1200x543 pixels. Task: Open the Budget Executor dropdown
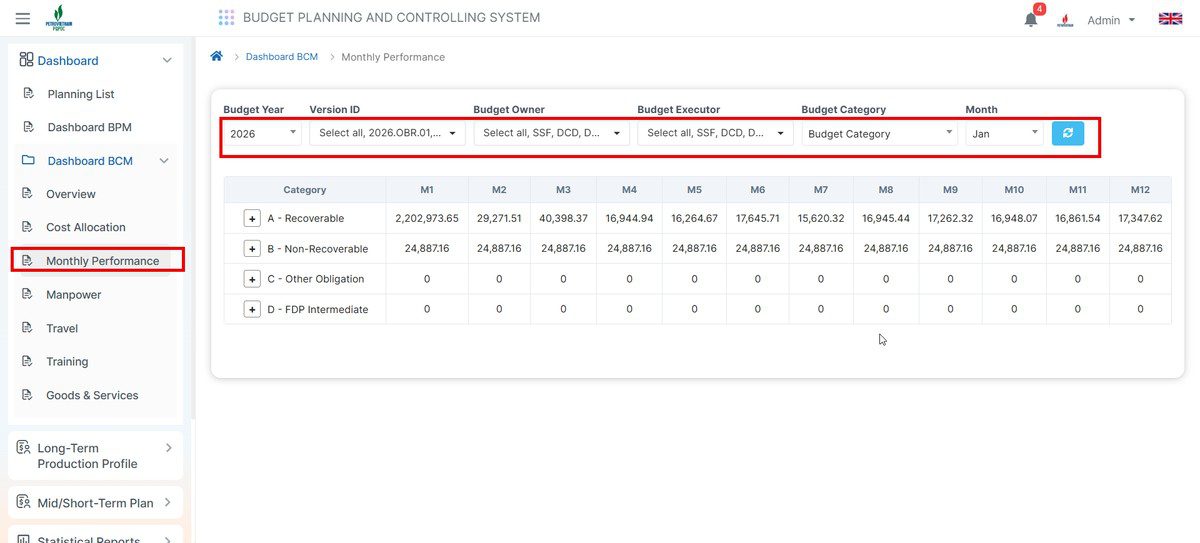tap(715, 133)
